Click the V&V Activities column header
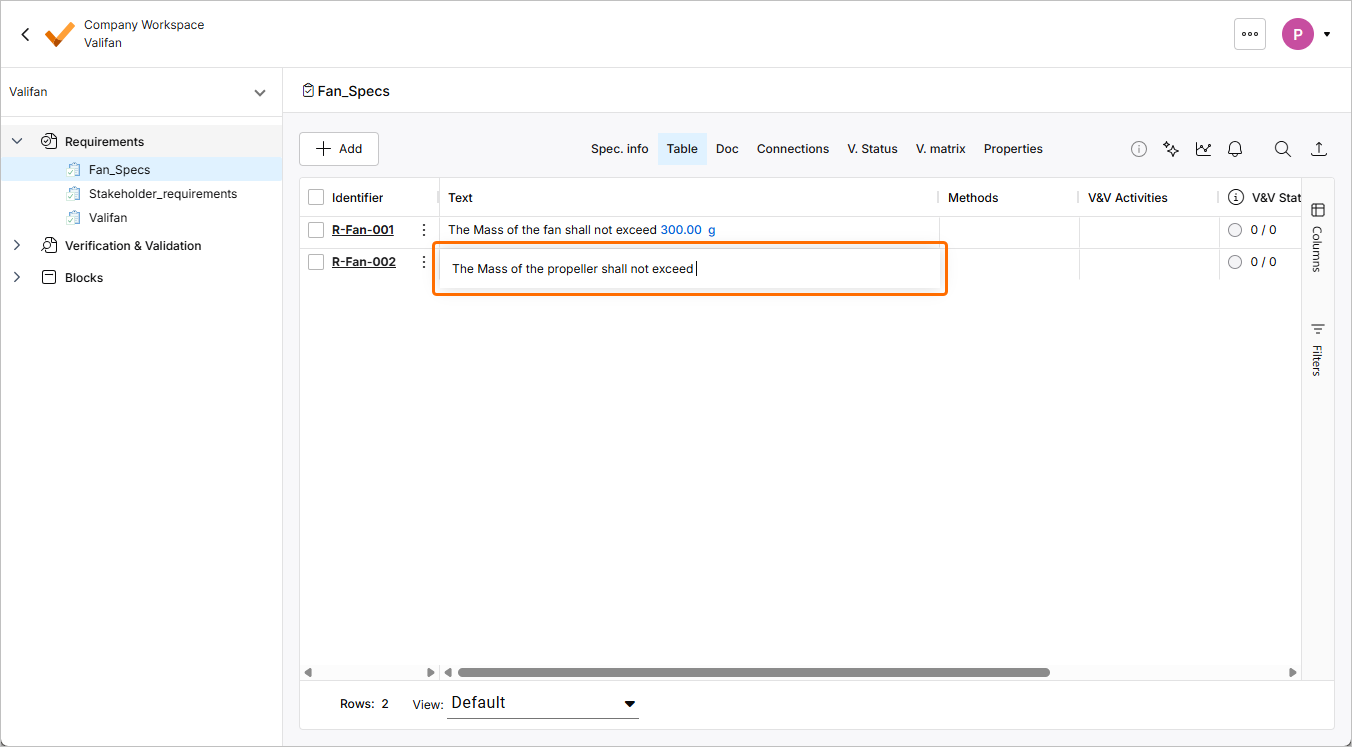1352x747 pixels. pyautogui.click(x=1128, y=198)
